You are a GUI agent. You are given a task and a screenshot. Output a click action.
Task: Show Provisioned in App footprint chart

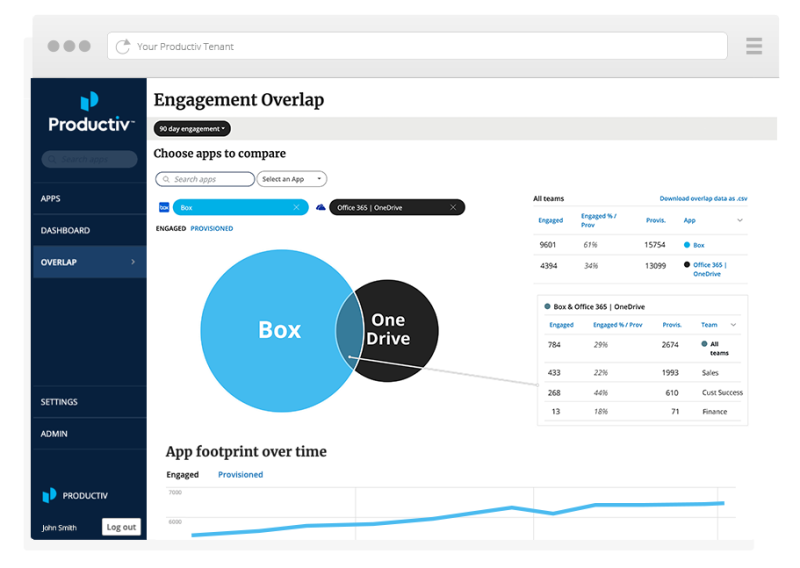tap(240, 475)
